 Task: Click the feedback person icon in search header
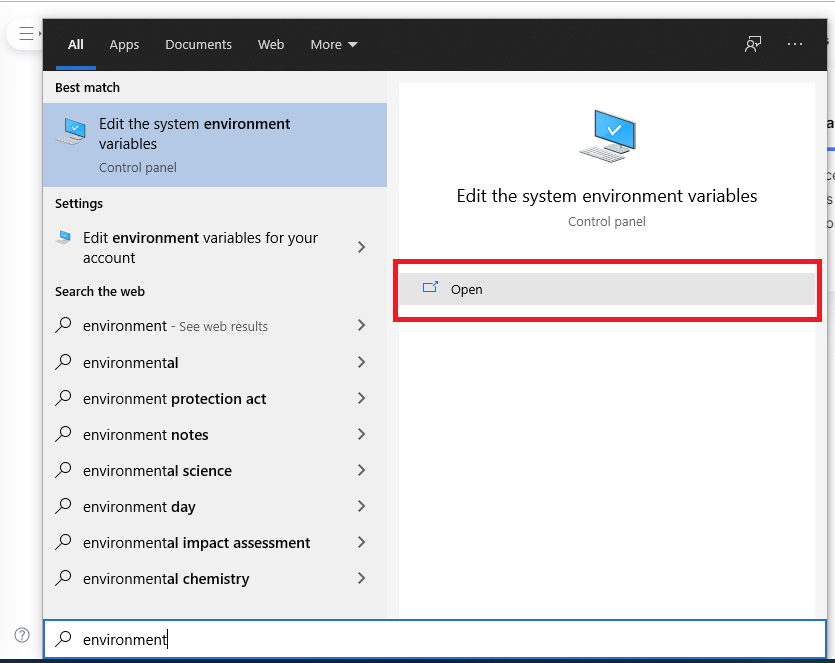752,44
